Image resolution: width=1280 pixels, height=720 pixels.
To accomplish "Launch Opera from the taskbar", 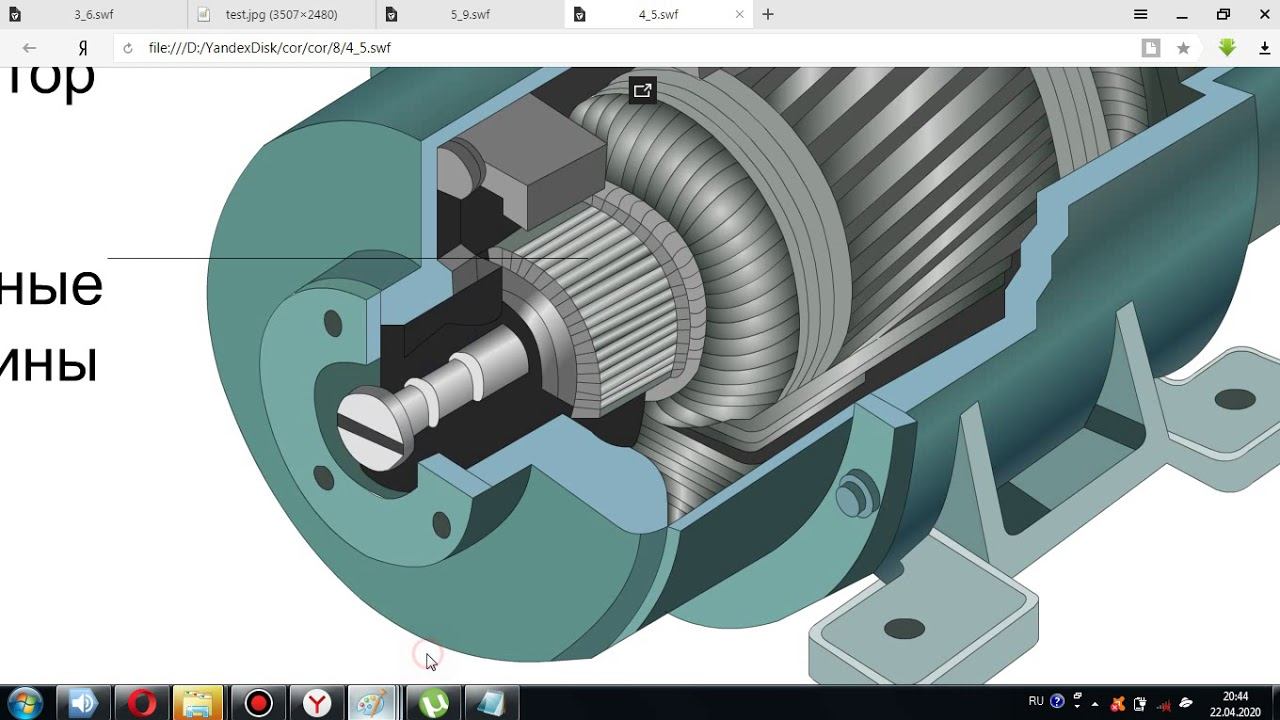I will pos(141,703).
